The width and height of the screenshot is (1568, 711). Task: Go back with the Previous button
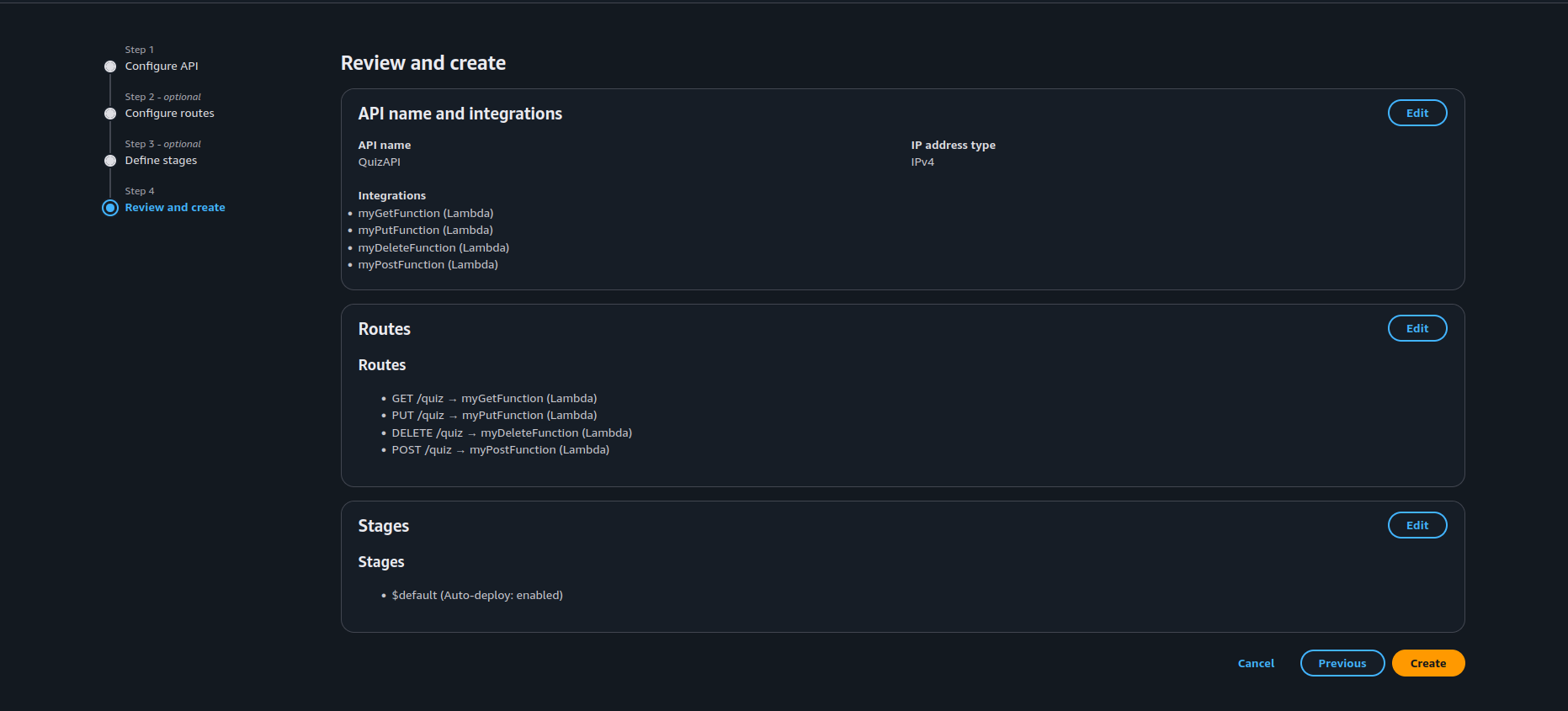tap(1342, 663)
